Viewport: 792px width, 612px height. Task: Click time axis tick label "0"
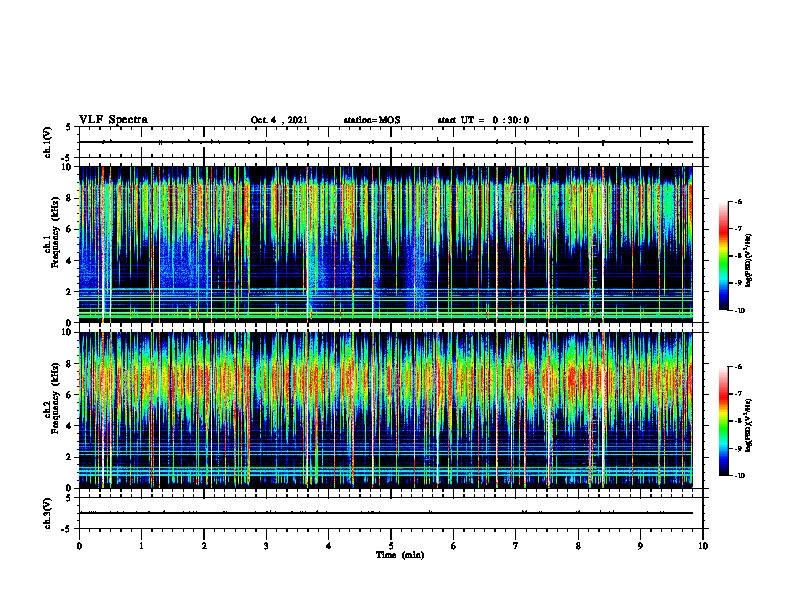(79, 546)
